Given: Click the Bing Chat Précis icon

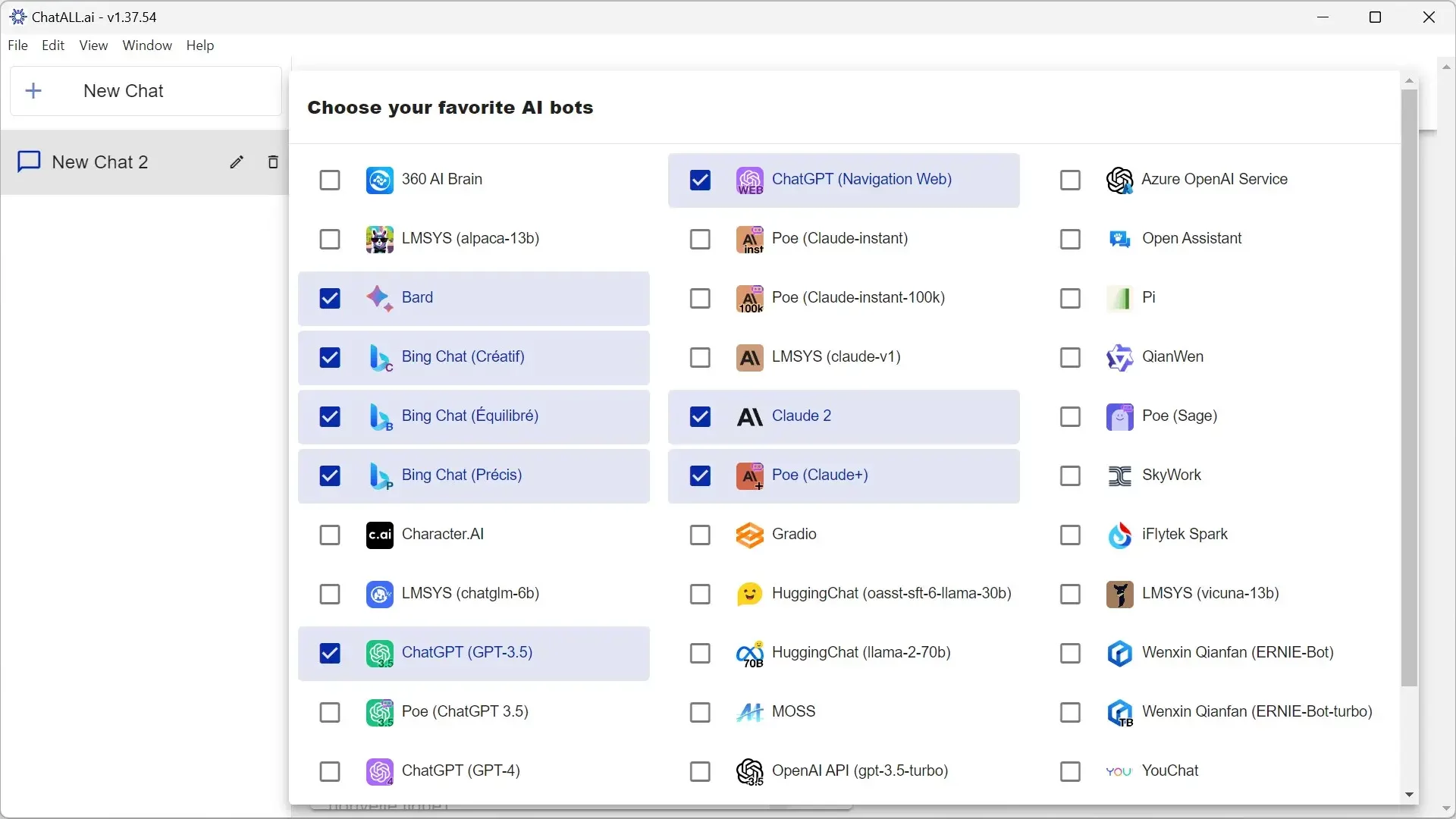Looking at the screenshot, I should (379, 476).
